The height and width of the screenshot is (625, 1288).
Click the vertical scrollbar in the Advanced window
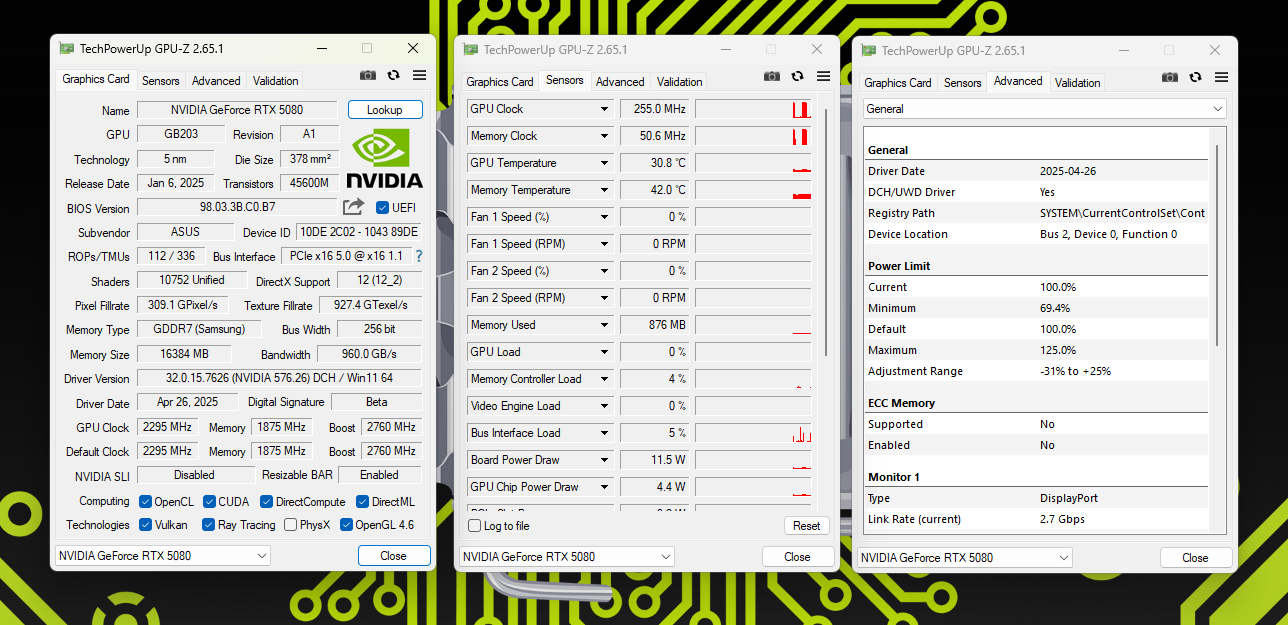1217,245
